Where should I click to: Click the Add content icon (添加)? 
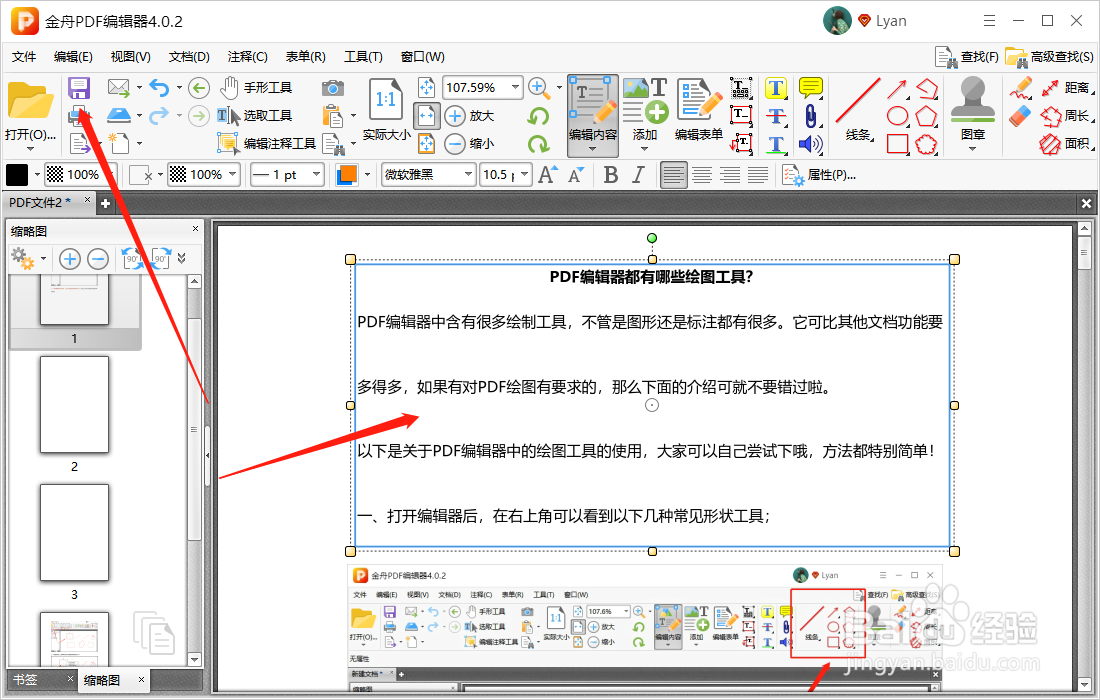[x=645, y=111]
